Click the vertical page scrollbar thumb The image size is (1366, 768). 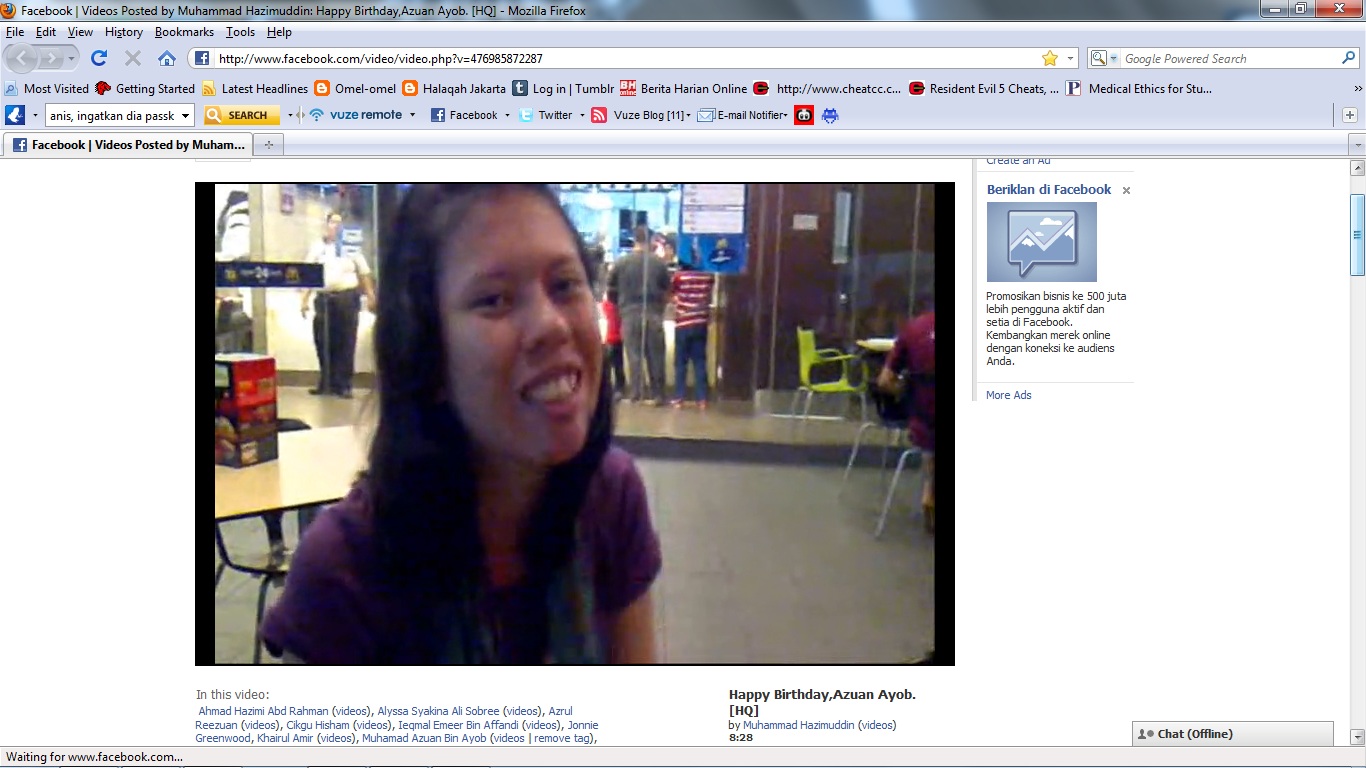[1358, 235]
